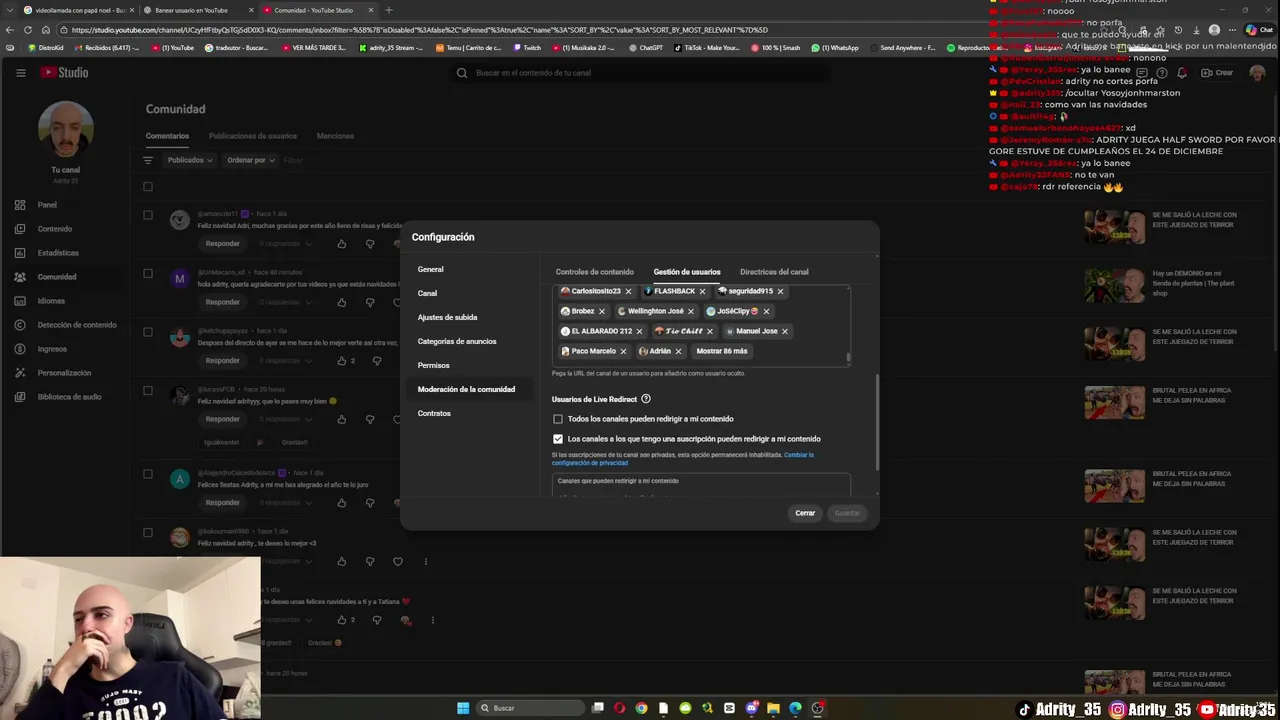Click the channel search field
This screenshot has height=720, width=1280.
640,73
